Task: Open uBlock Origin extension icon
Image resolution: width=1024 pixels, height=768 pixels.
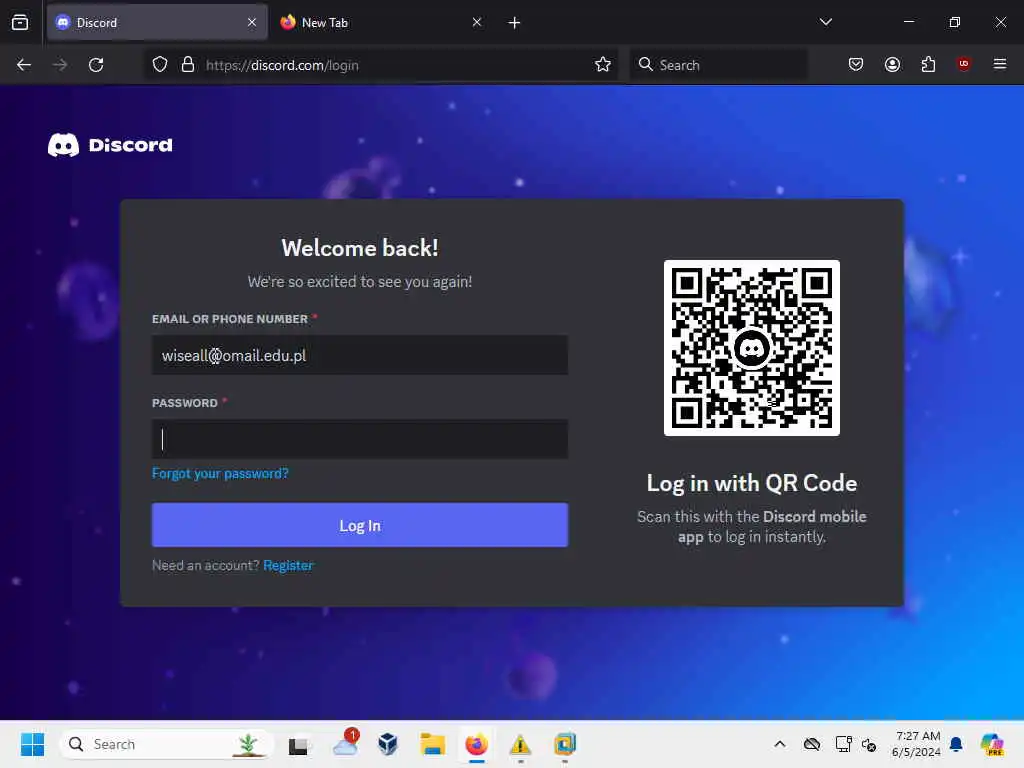Action: coord(963,64)
